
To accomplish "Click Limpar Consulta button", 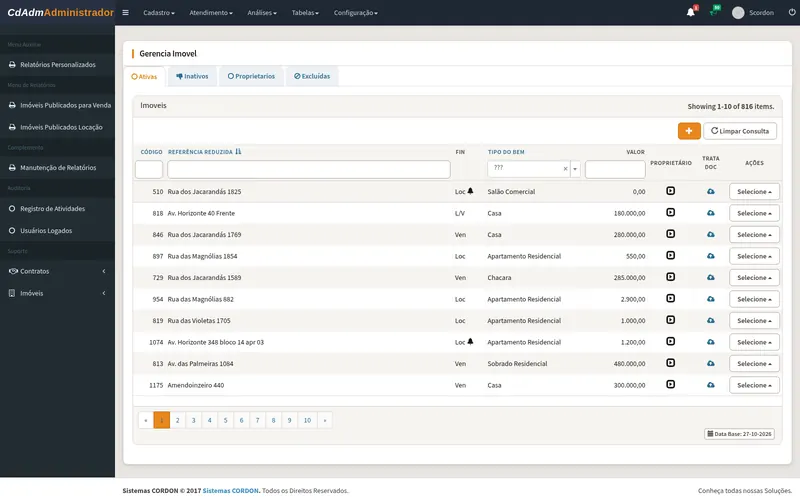I will point(740,131).
